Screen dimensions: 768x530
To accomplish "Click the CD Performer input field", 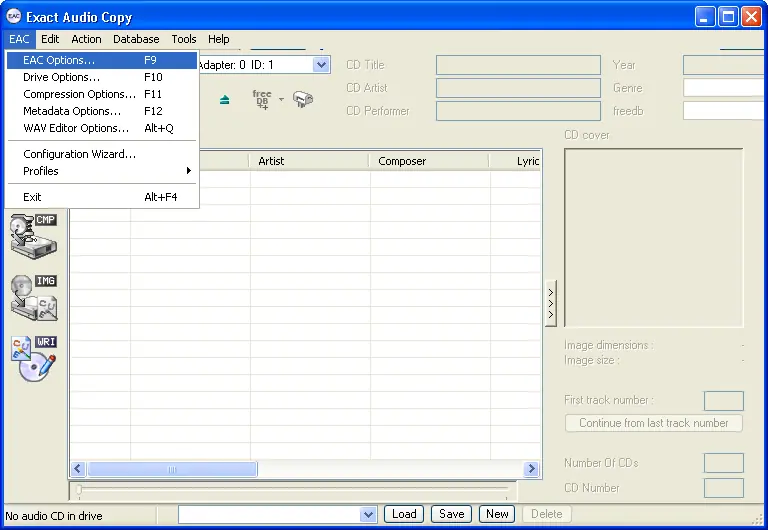I will click(x=518, y=111).
